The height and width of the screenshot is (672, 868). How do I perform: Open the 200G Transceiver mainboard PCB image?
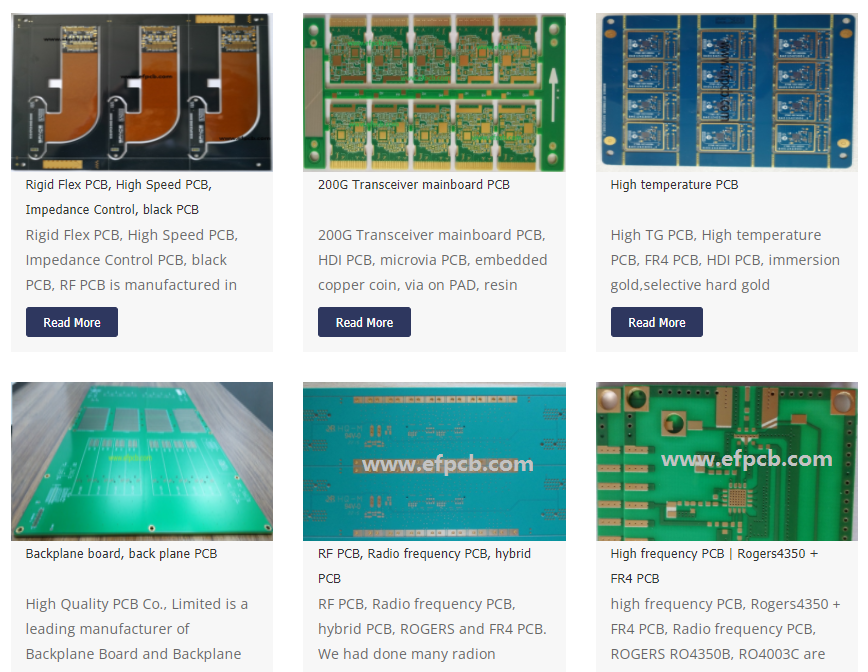click(x=434, y=92)
